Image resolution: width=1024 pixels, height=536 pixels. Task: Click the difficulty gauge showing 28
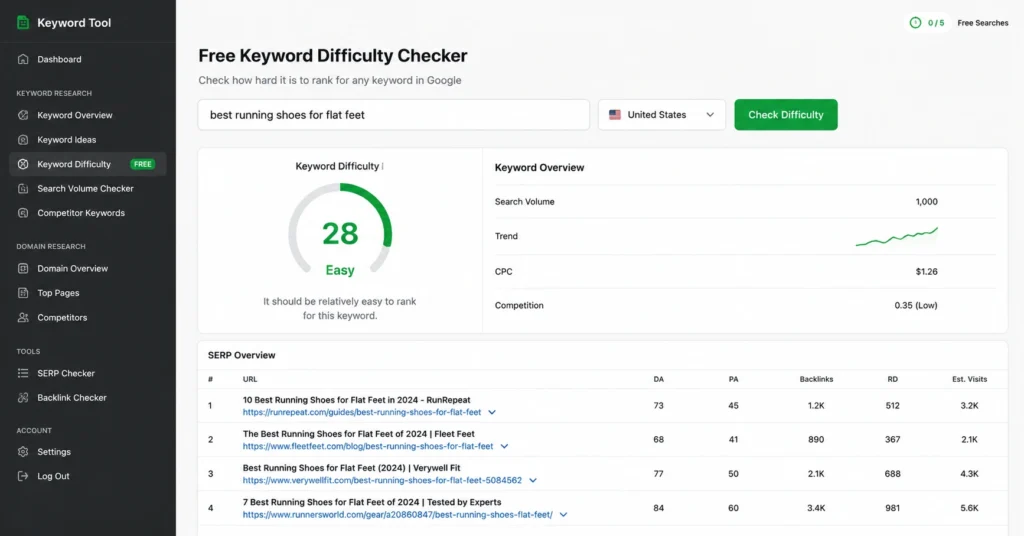(x=340, y=230)
